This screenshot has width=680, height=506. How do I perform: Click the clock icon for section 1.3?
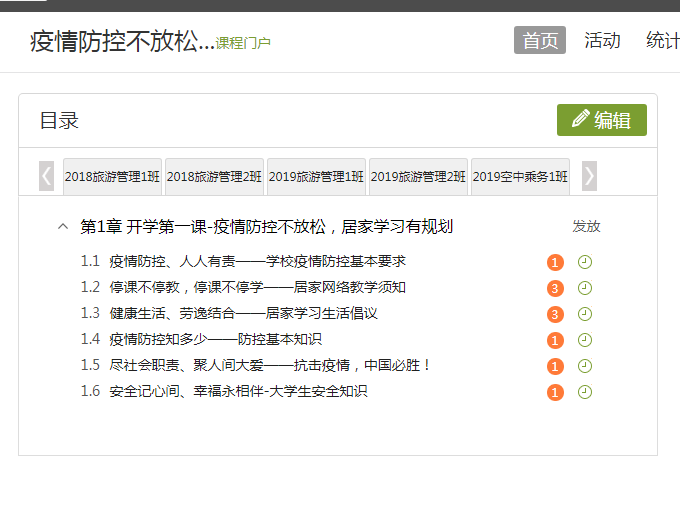click(x=585, y=314)
